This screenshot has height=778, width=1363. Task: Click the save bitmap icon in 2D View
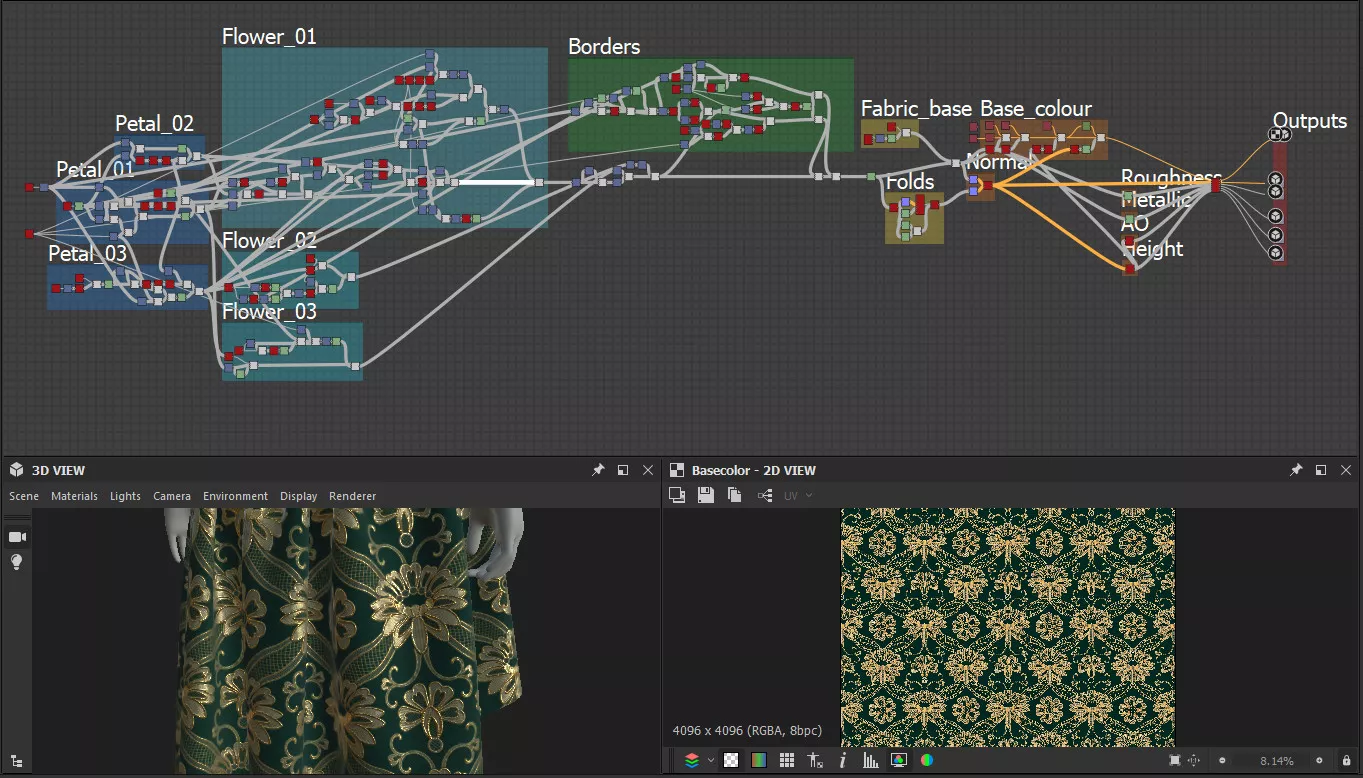tap(706, 495)
